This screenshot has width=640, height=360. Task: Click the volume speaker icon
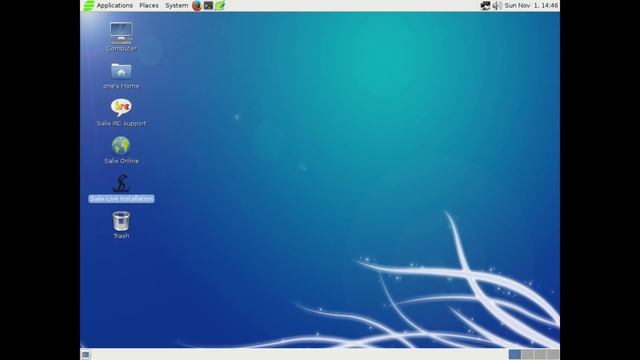497,6
